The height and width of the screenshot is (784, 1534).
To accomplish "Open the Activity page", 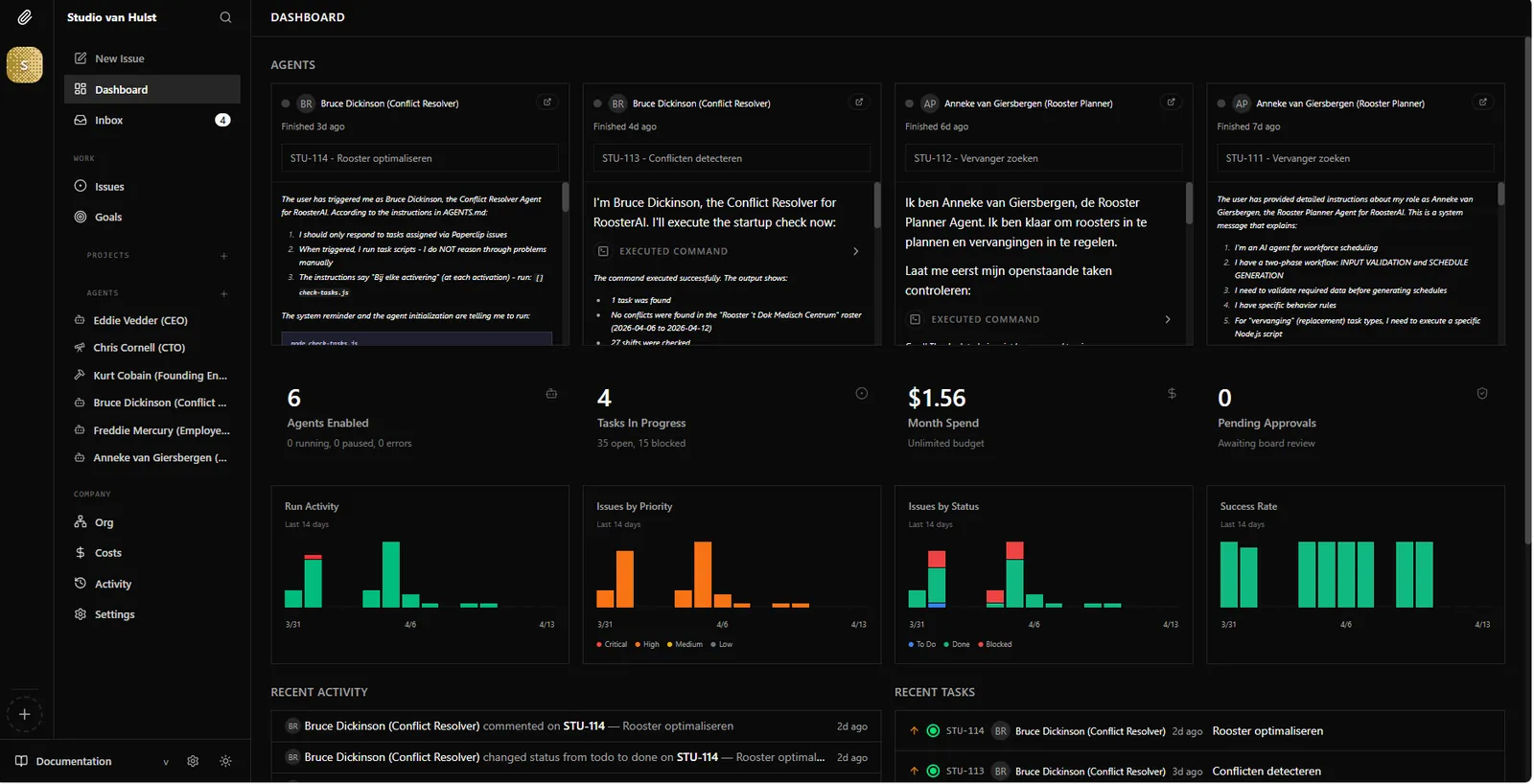I will [x=152, y=584].
